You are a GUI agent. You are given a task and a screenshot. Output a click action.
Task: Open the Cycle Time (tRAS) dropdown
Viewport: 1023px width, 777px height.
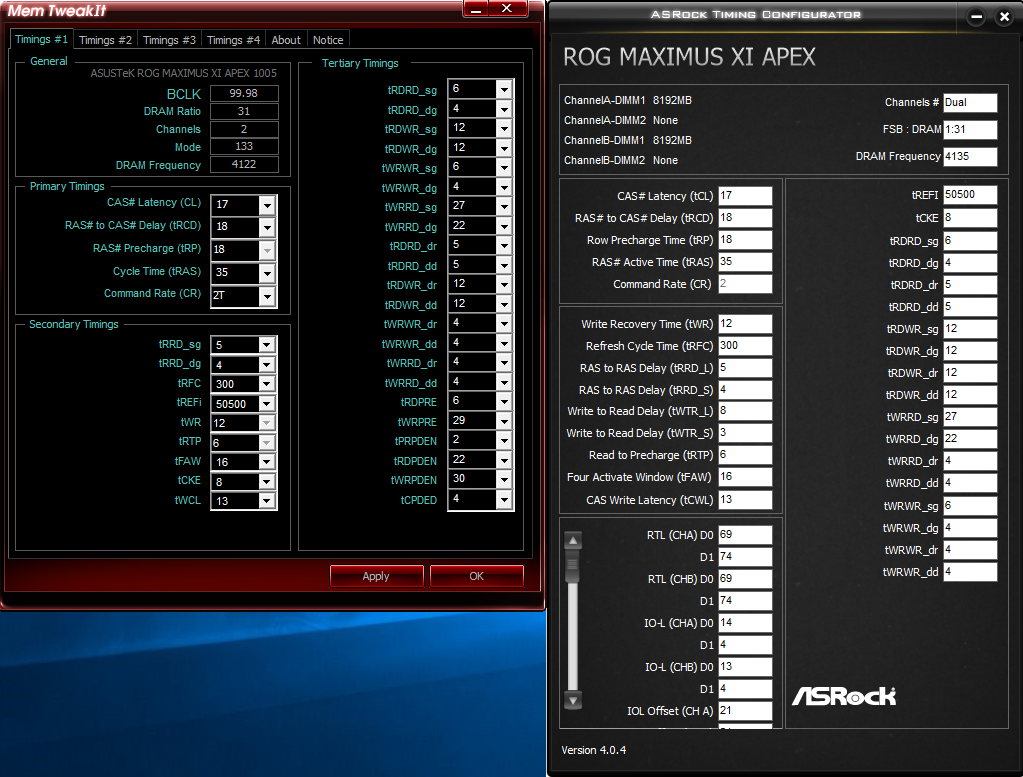267,273
